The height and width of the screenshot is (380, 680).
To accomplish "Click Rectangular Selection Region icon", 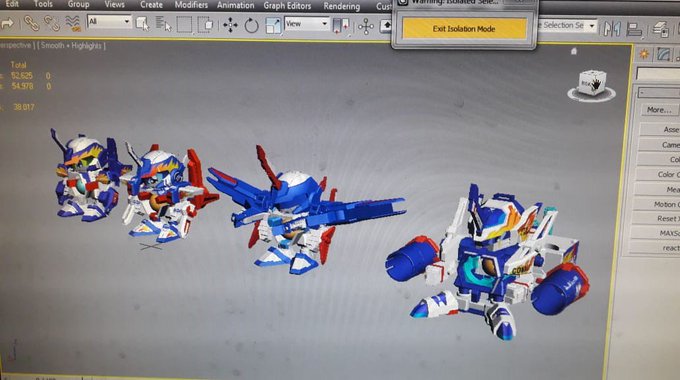I will click(184, 25).
